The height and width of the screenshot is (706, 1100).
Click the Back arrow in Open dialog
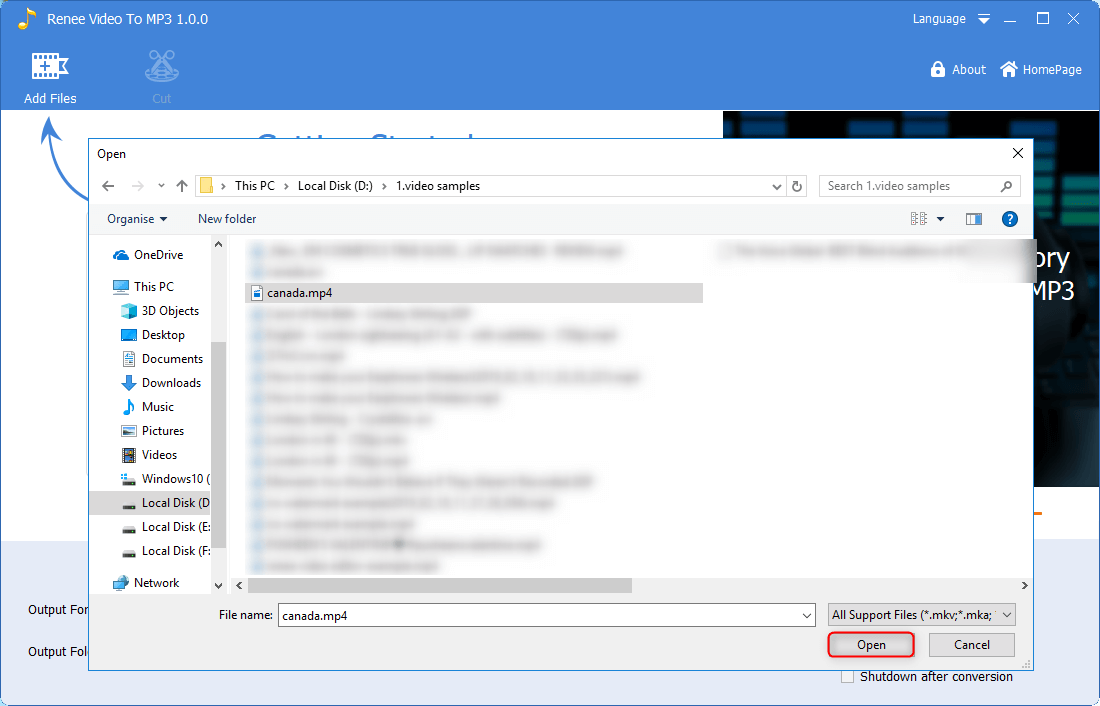109,186
